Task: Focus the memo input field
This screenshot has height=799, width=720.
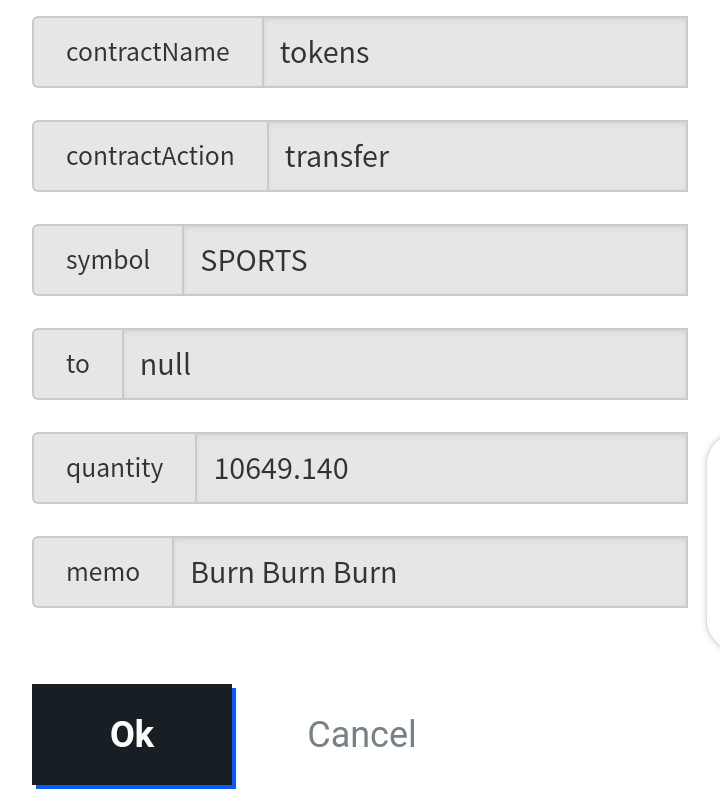Action: (431, 572)
